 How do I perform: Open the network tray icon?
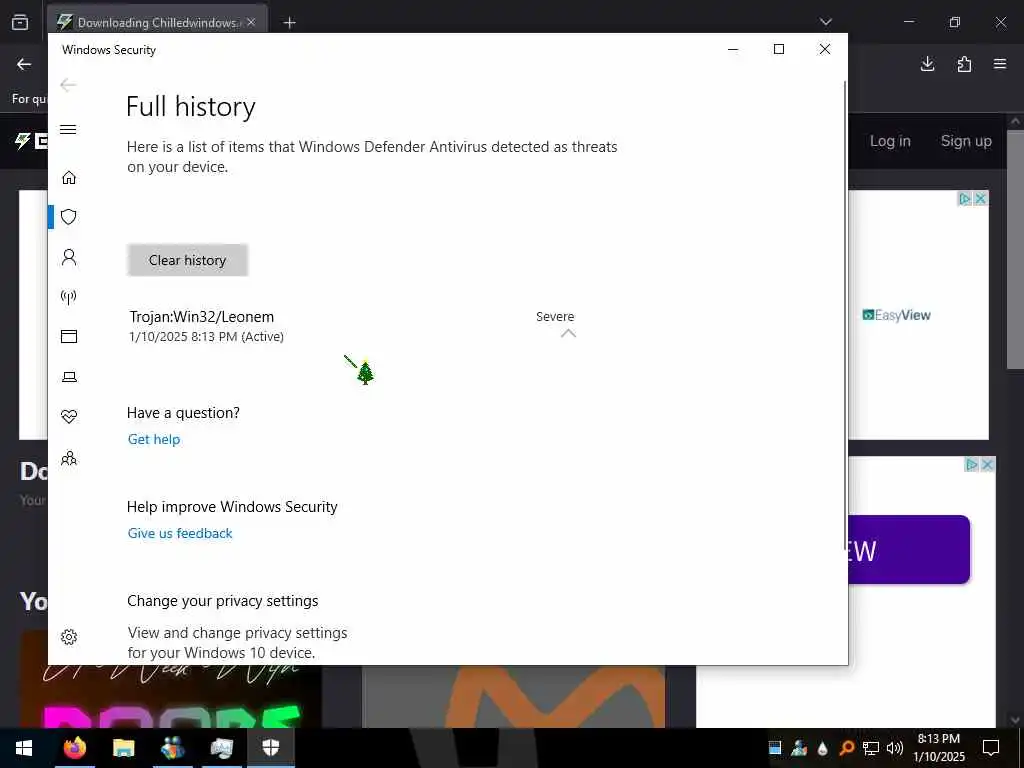pyautogui.click(x=871, y=748)
